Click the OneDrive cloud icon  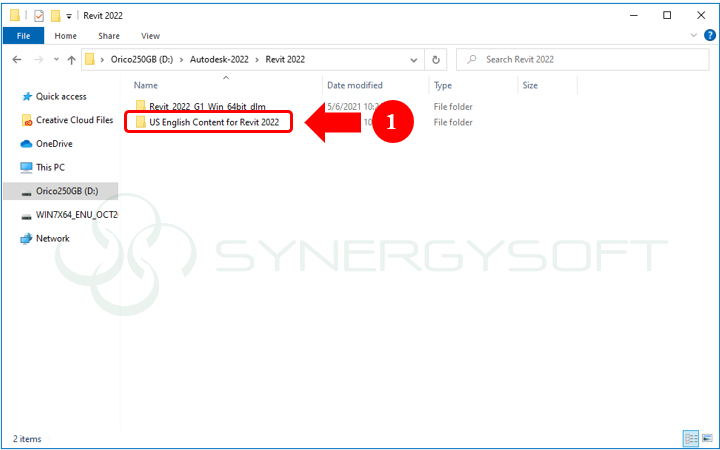[27, 144]
